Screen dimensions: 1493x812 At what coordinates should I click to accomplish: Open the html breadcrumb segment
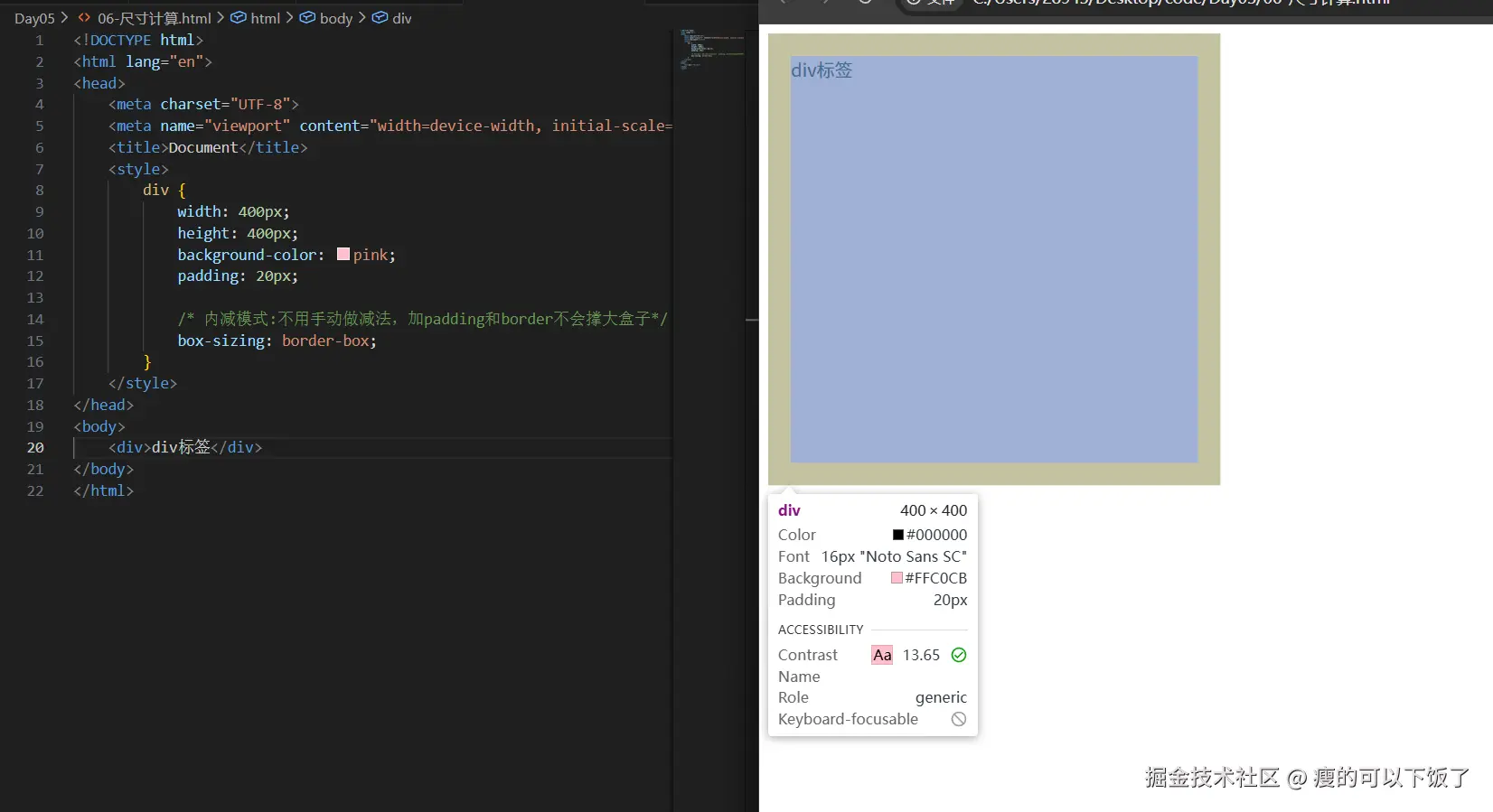[265, 18]
